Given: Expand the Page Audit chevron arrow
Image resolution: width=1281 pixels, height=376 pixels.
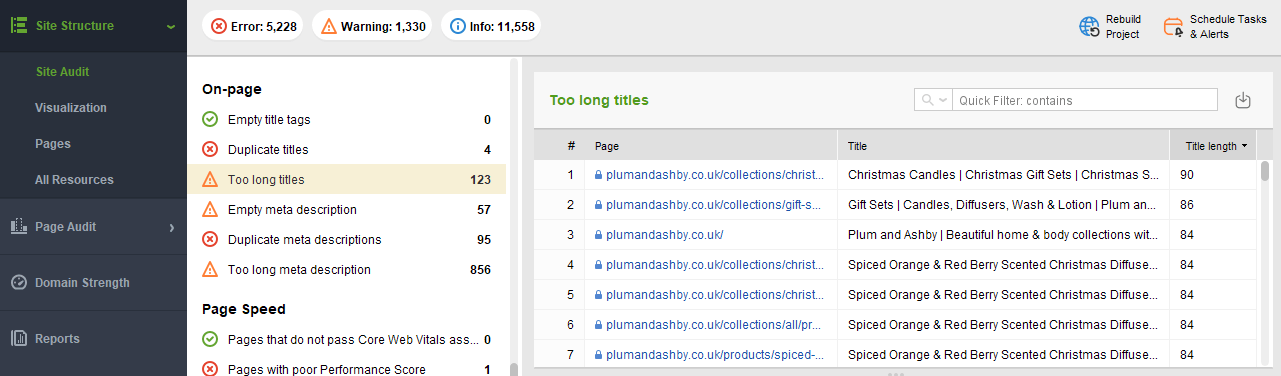Looking at the screenshot, I should [x=171, y=228].
